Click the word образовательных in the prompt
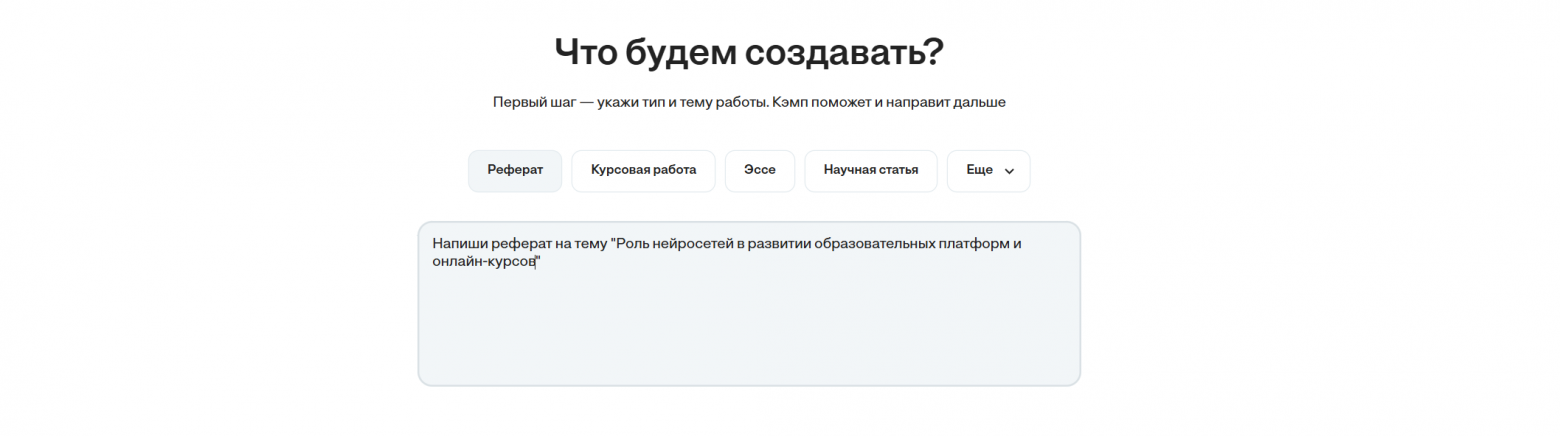Viewport: 1560px width, 436px height. (876, 243)
